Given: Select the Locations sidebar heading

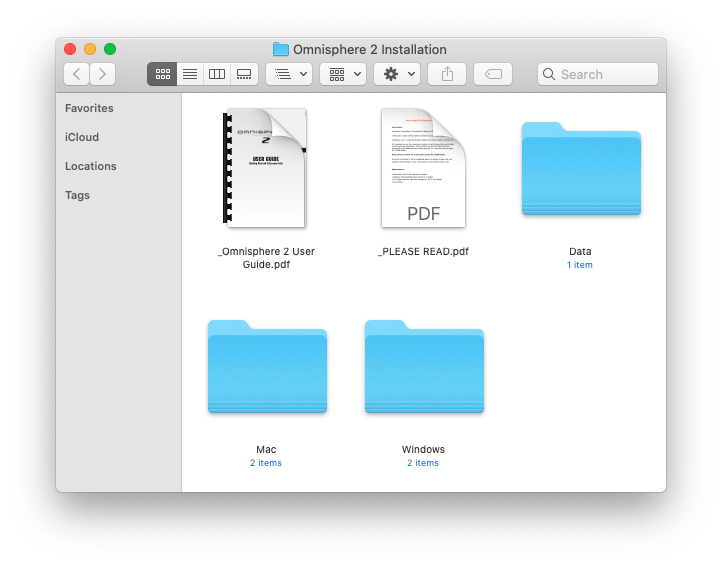Looking at the screenshot, I should pyautogui.click(x=91, y=166).
